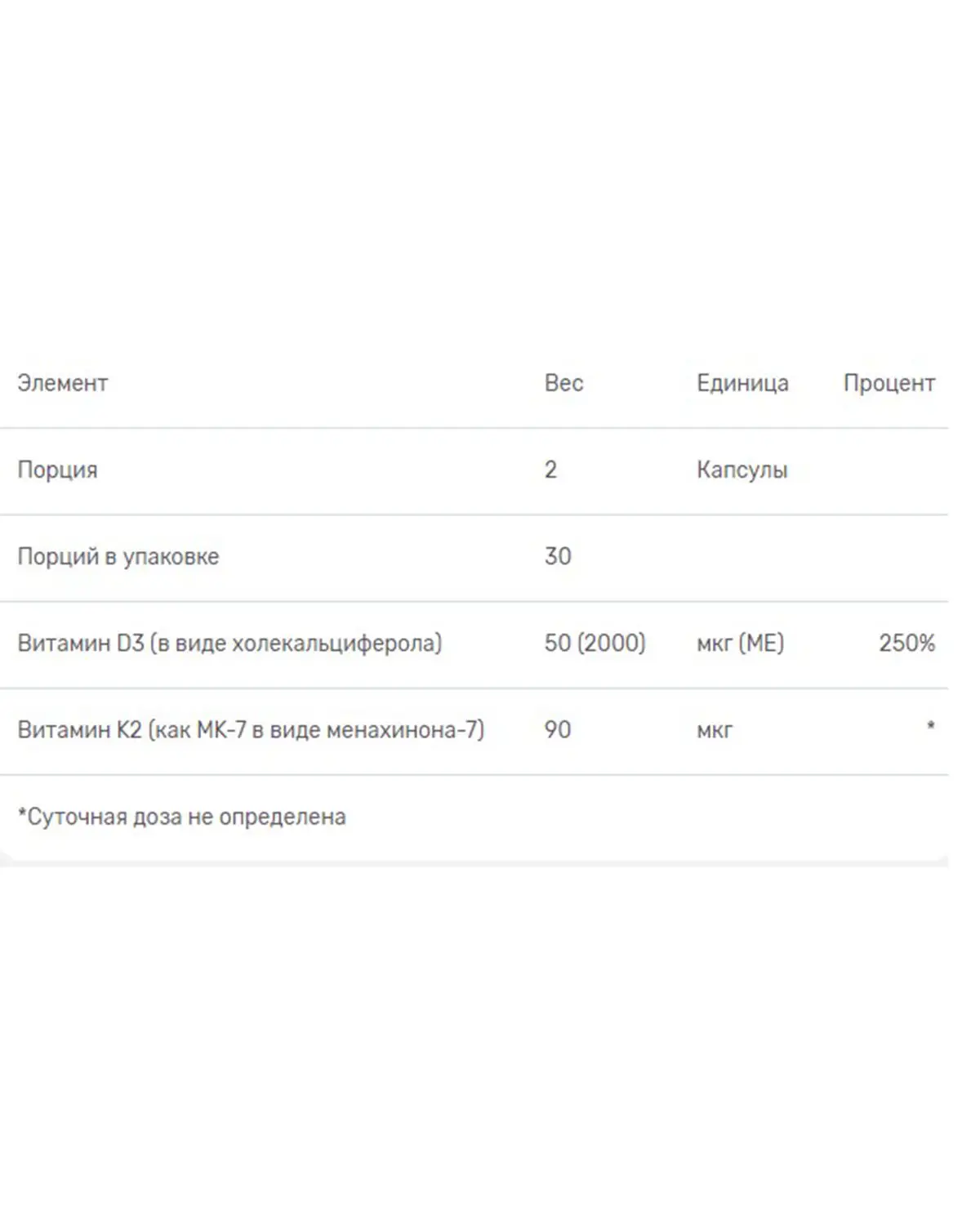This screenshot has width=980, height=1225.
Task: Click the Витамин K2 менахинона-7 label
Action: point(251,730)
